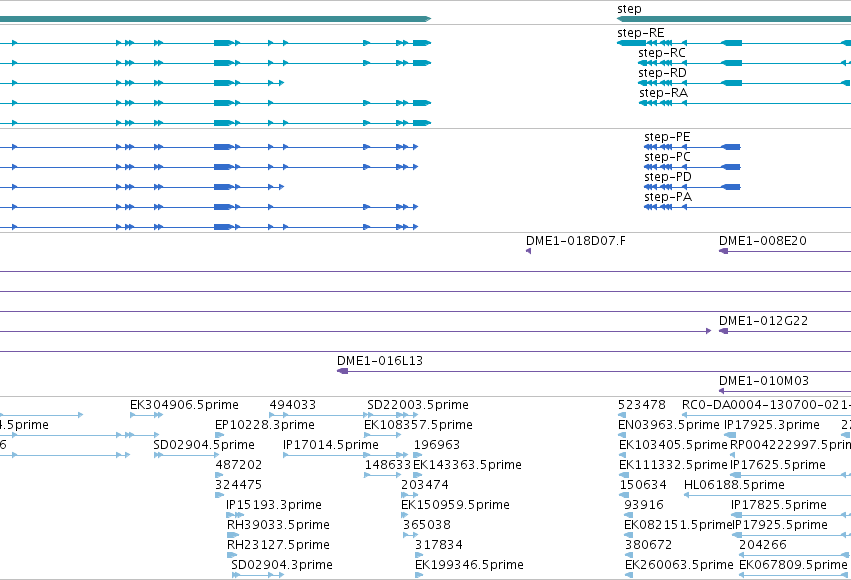Select the EK150959.5prime EST label

coord(455,505)
